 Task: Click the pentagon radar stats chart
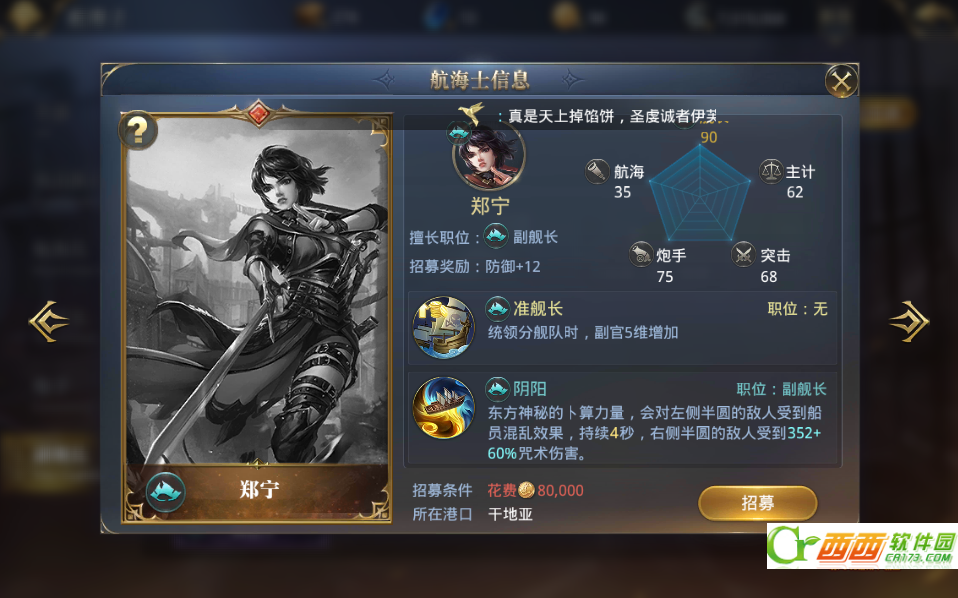pos(700,194)
